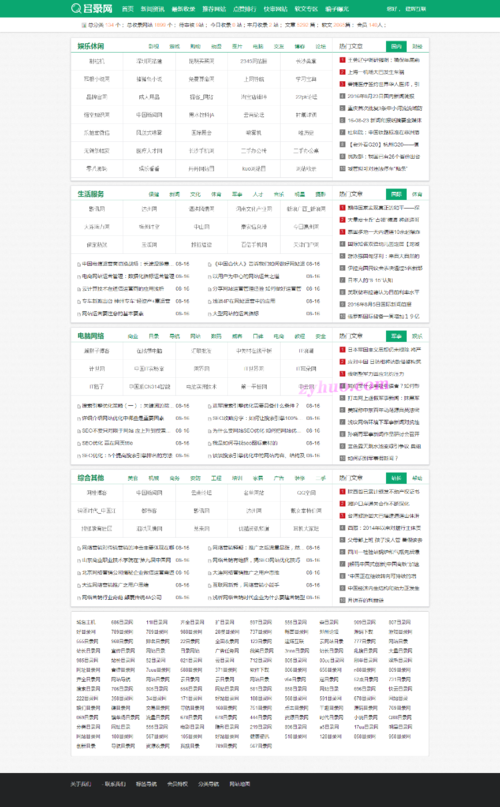Open 联系我们 in the footer
This screenshot has width=500, height=807.
(115, 784)
